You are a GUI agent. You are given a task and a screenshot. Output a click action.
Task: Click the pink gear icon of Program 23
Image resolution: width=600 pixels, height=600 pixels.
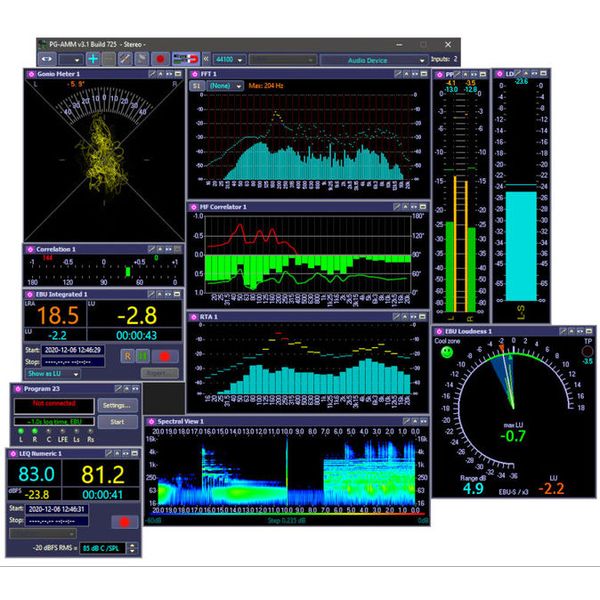pyautogui.click(x=17, y=389)
